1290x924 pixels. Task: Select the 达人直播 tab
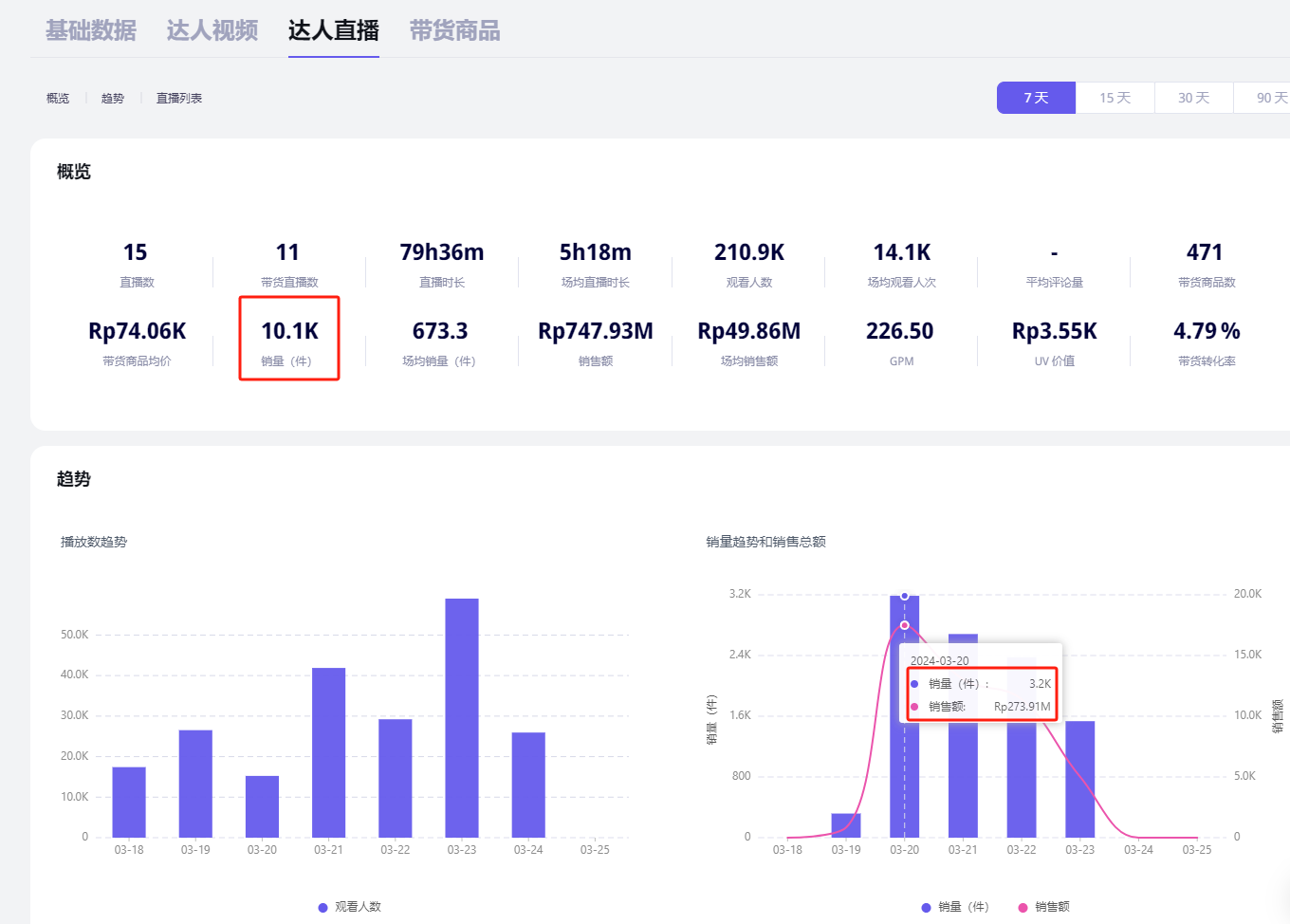[334, 30]
